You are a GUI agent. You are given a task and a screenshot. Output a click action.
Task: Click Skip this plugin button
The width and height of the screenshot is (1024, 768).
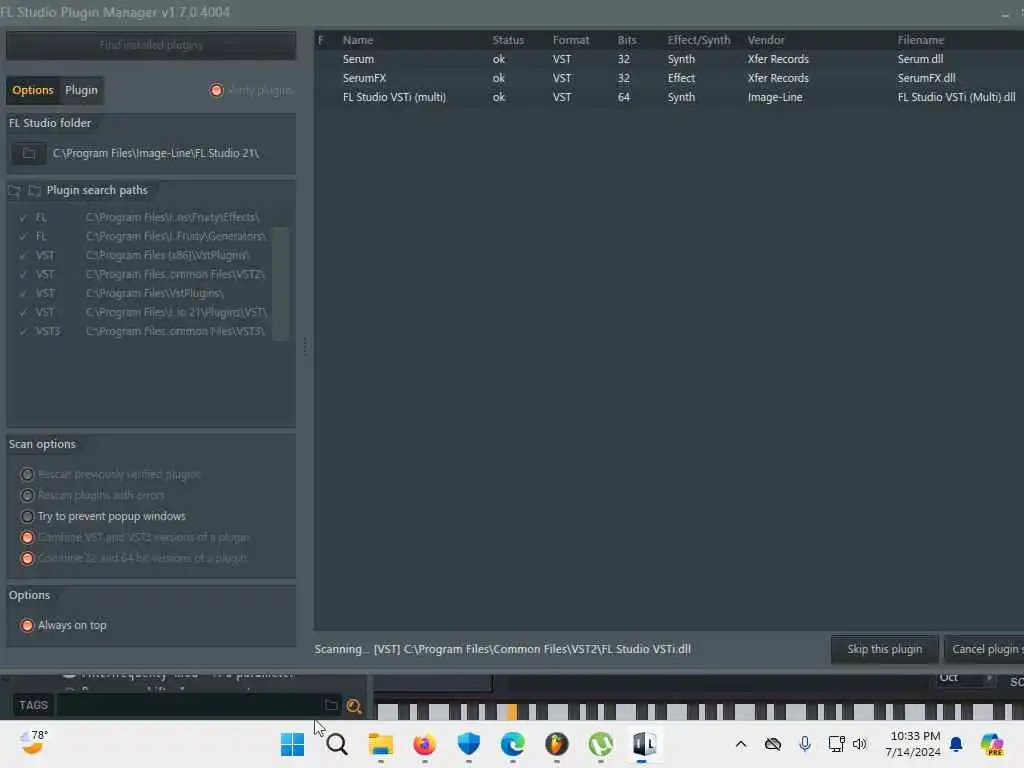point(885,649)
